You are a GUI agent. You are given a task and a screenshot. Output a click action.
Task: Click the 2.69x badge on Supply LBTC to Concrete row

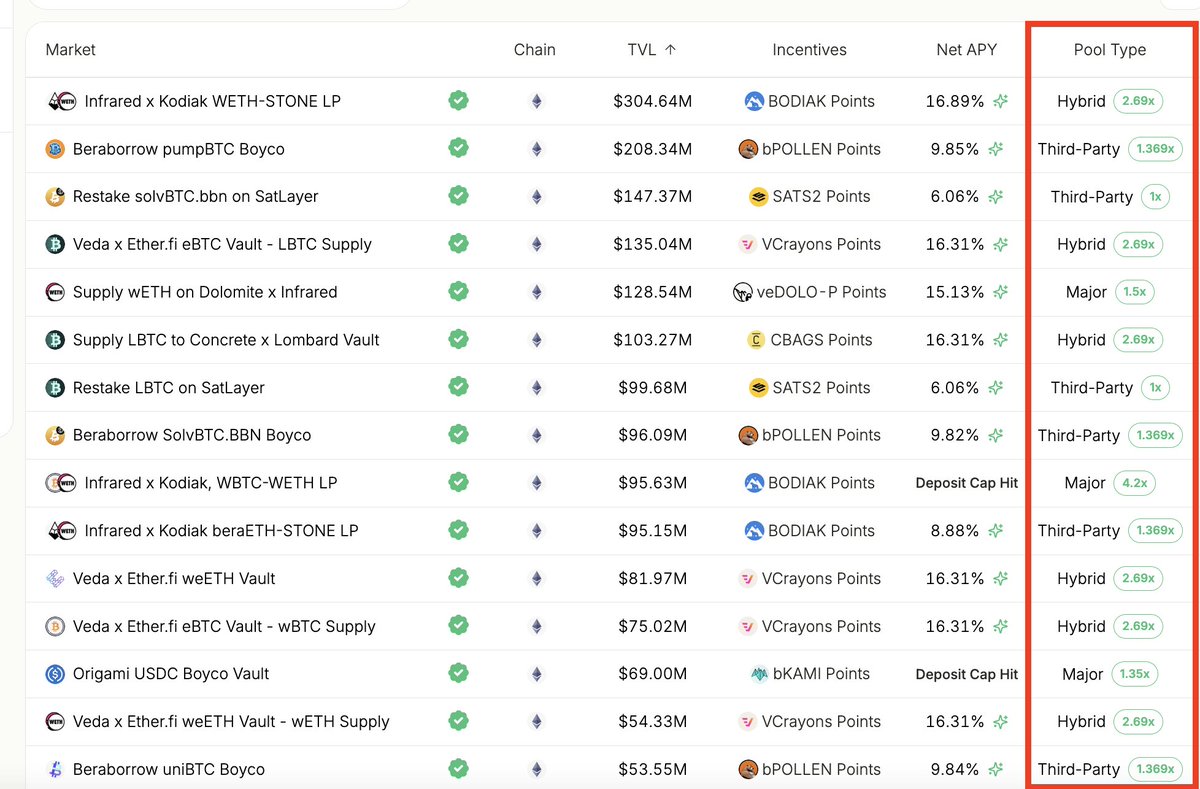pyautogui.click(x=1138, y=340)
